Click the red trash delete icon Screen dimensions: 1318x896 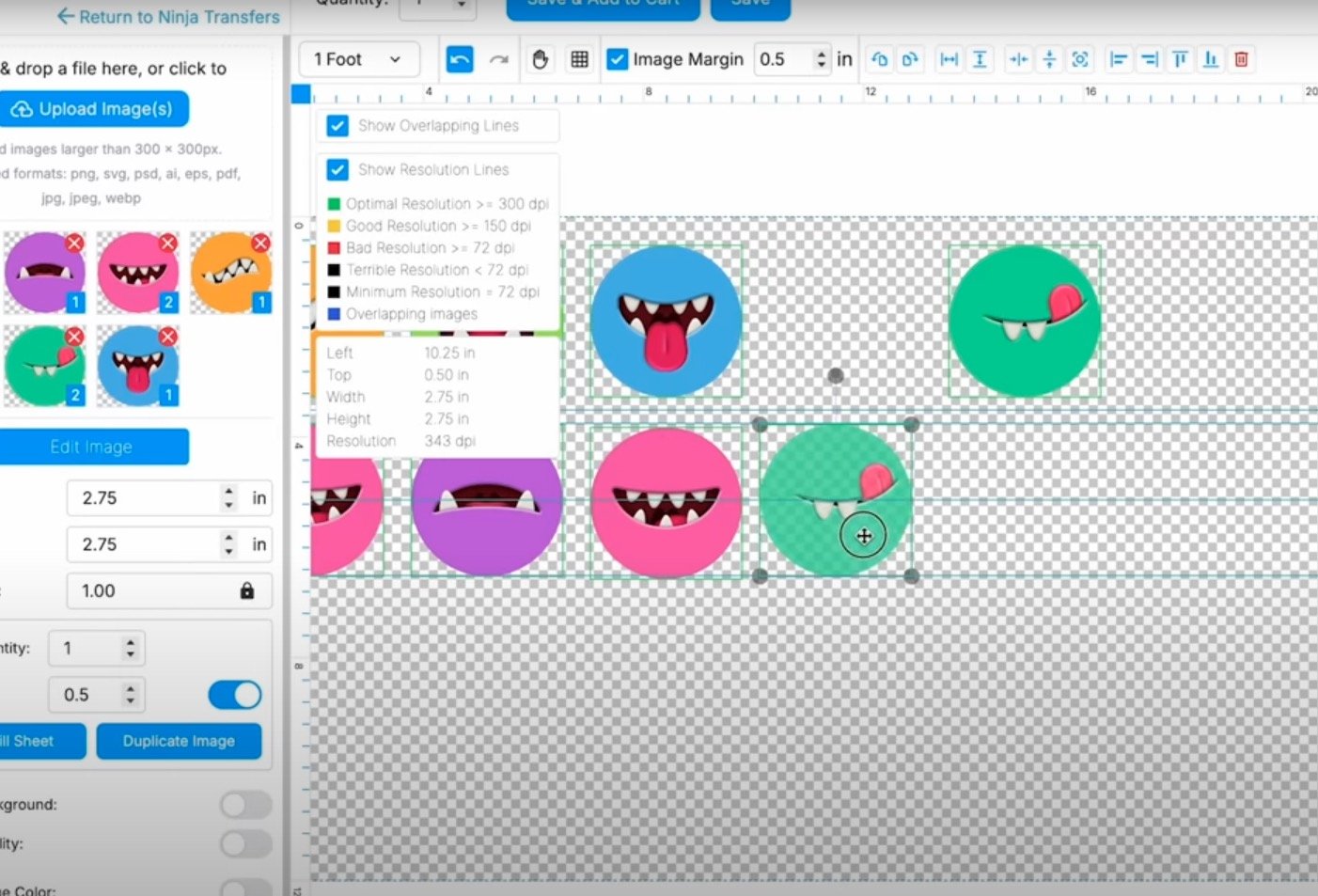point(1241,59)
